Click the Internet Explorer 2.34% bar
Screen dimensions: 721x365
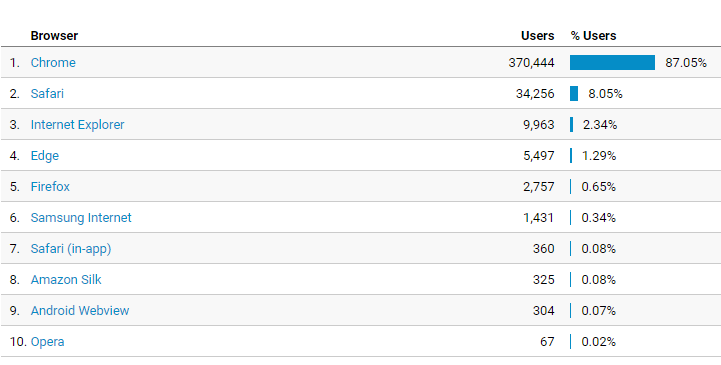tap(572, 125)
